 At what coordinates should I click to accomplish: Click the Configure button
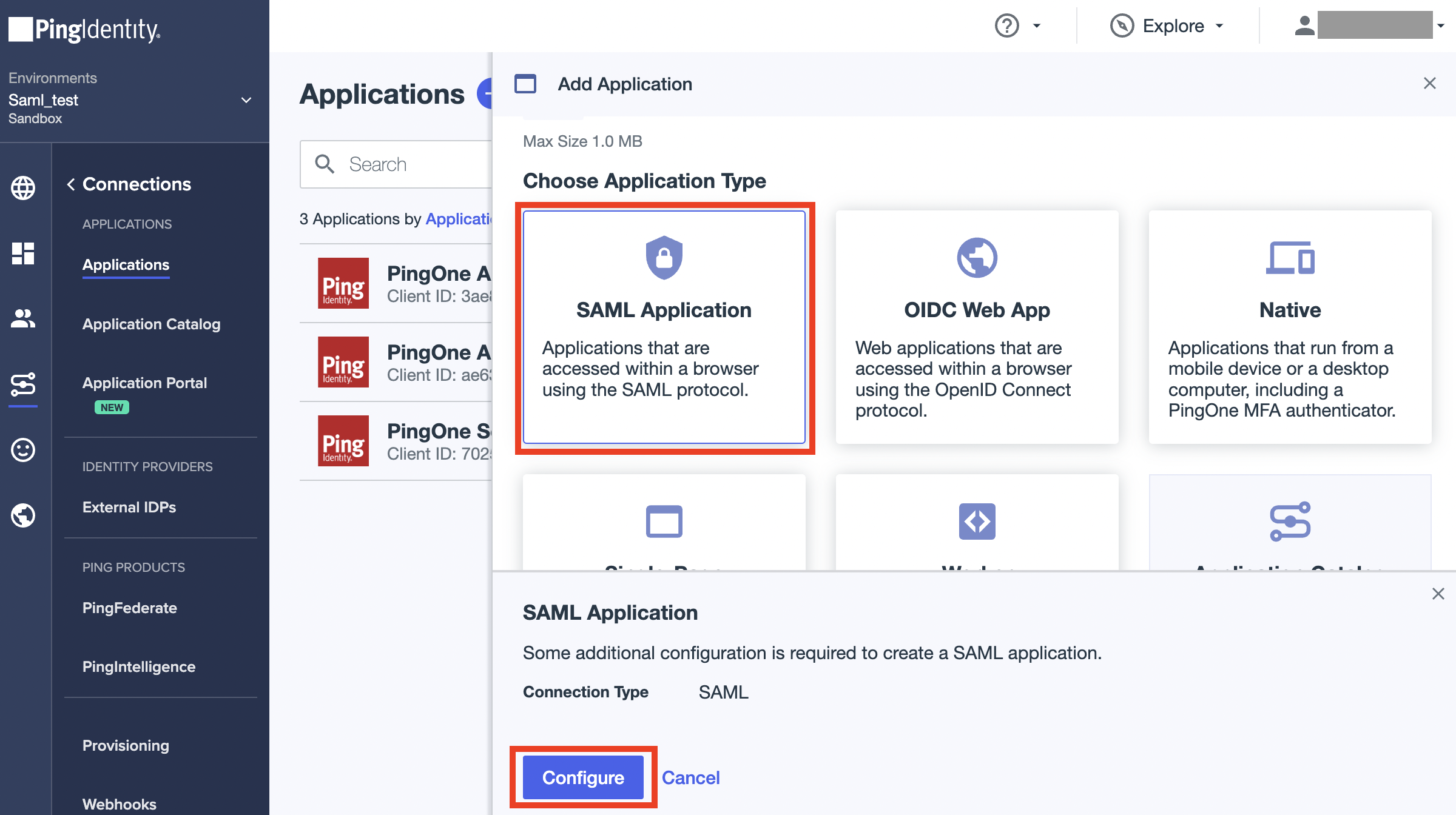tap(583, 777)
